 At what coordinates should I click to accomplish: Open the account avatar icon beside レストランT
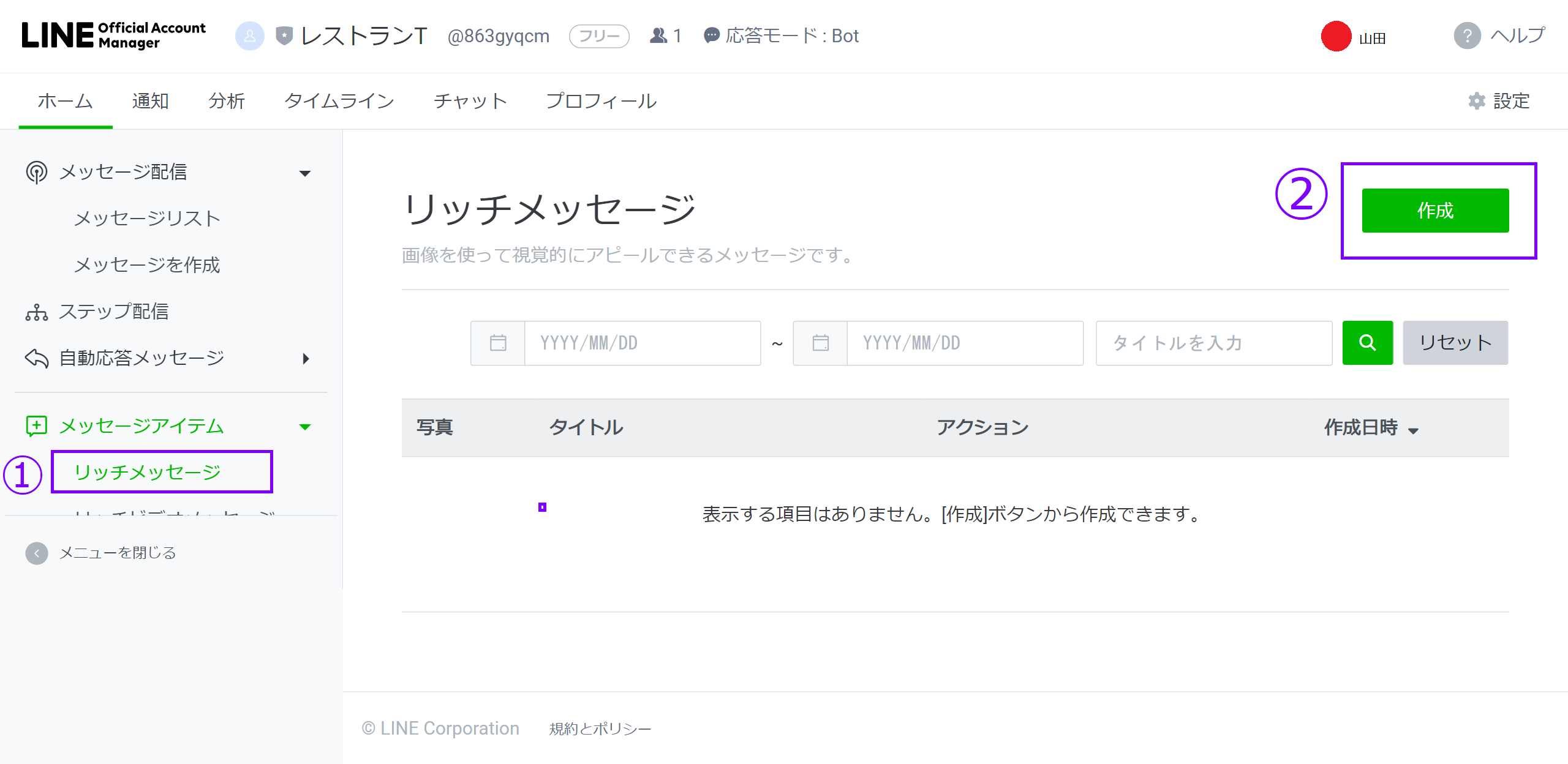[250, 36]
